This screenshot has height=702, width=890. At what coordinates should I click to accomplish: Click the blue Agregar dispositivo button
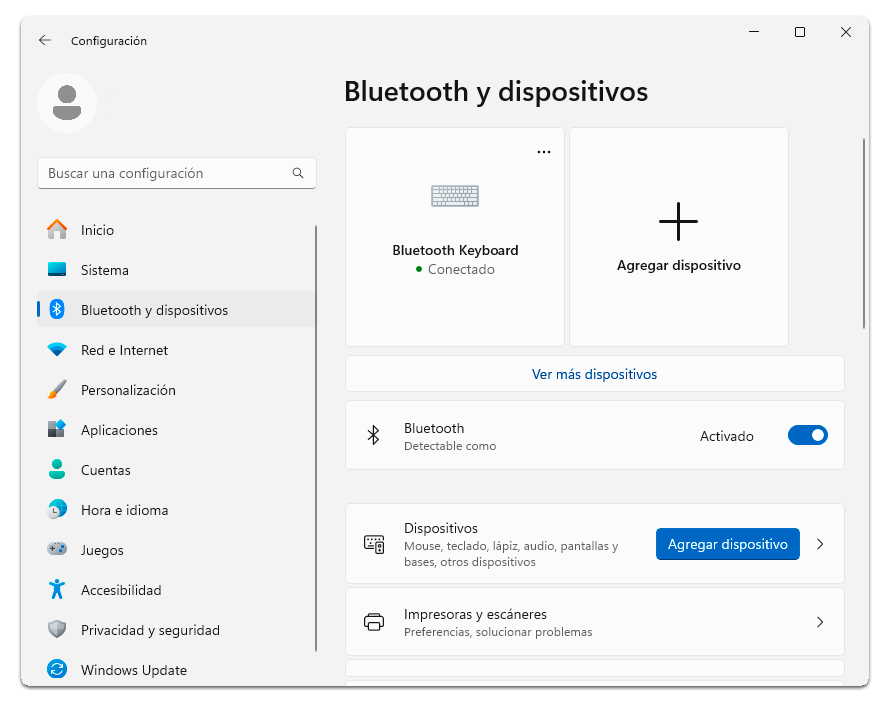pyautogui.click(x=727, y=544)
